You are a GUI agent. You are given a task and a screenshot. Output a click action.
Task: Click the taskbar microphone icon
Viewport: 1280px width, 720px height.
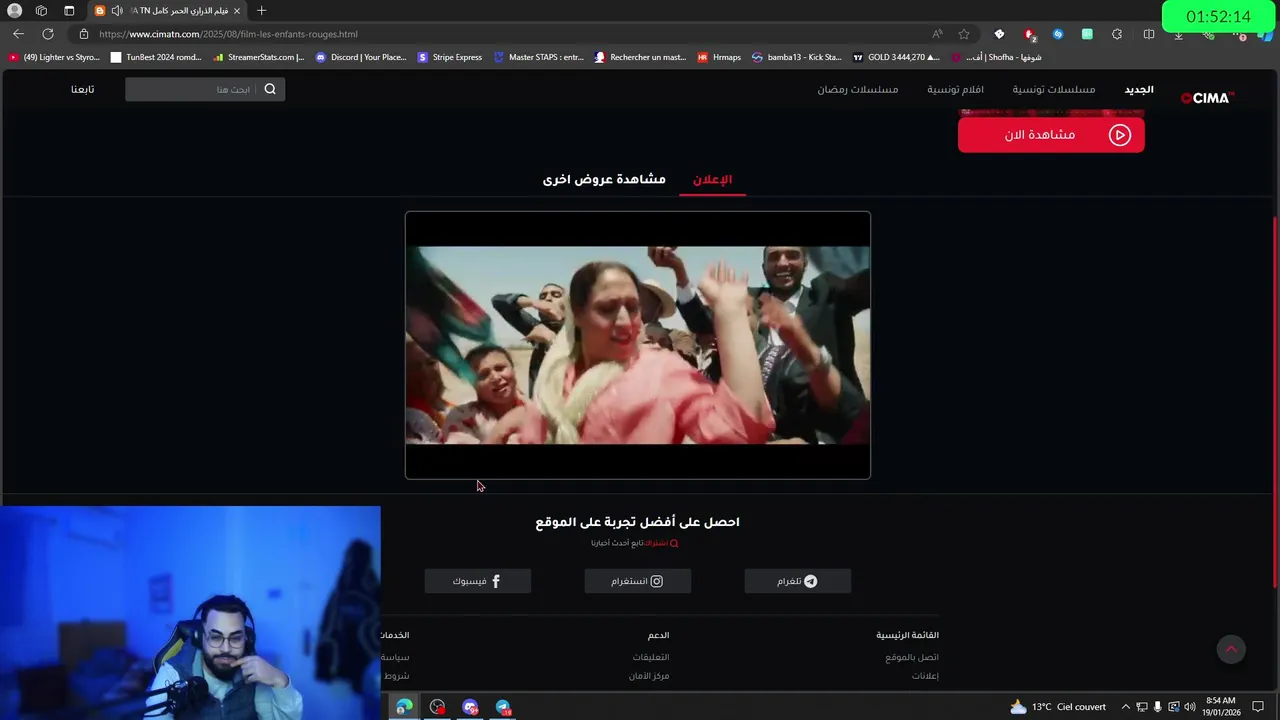click(1157, 707)
